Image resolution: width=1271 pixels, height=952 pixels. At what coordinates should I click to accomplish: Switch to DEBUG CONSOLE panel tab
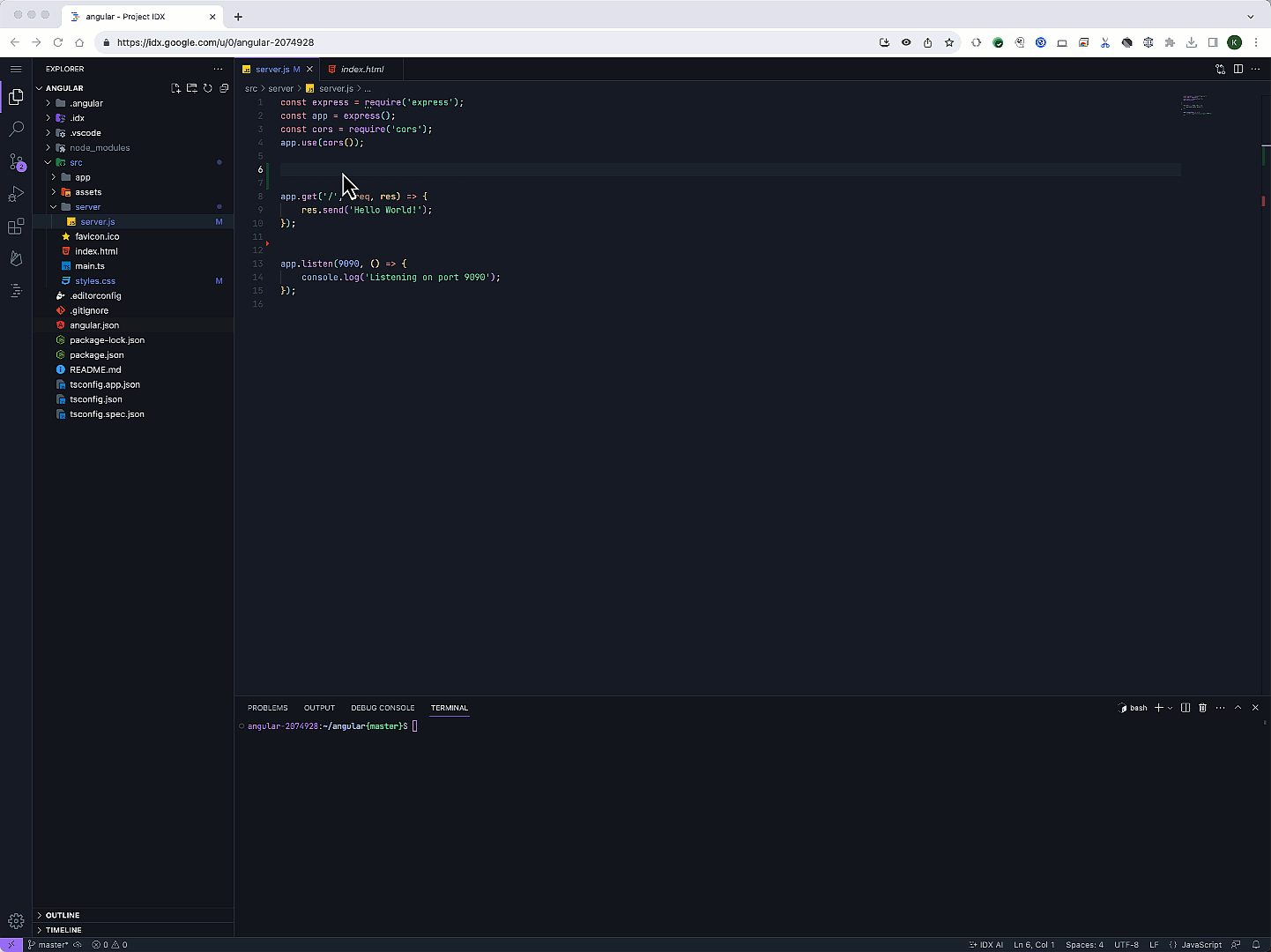383,708
